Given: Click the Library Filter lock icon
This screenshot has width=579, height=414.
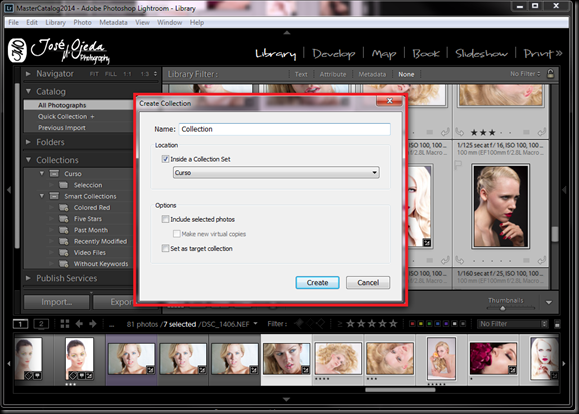Looking at the screenshot, I should 550,73.
